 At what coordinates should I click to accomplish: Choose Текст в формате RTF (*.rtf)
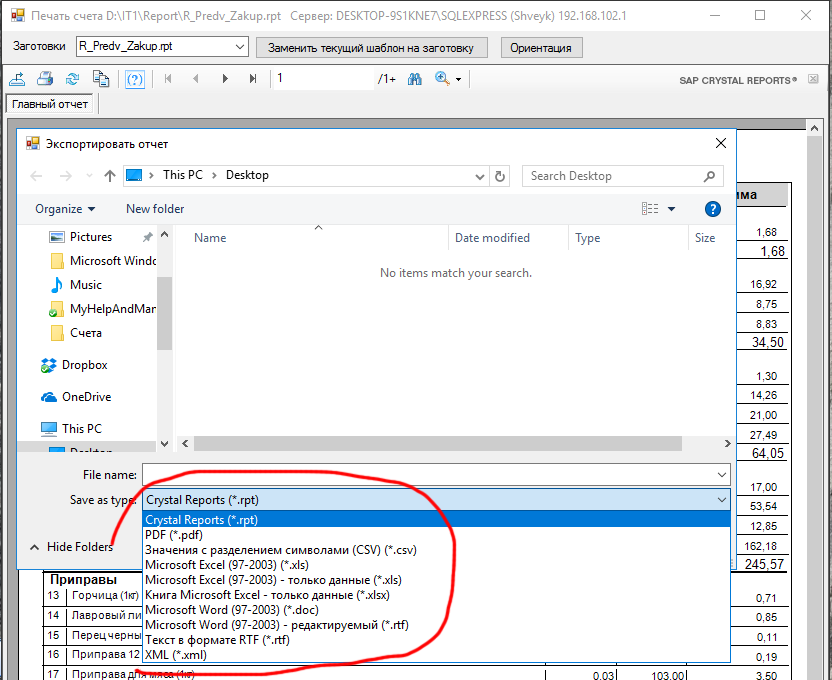click(x=436, y=640)
